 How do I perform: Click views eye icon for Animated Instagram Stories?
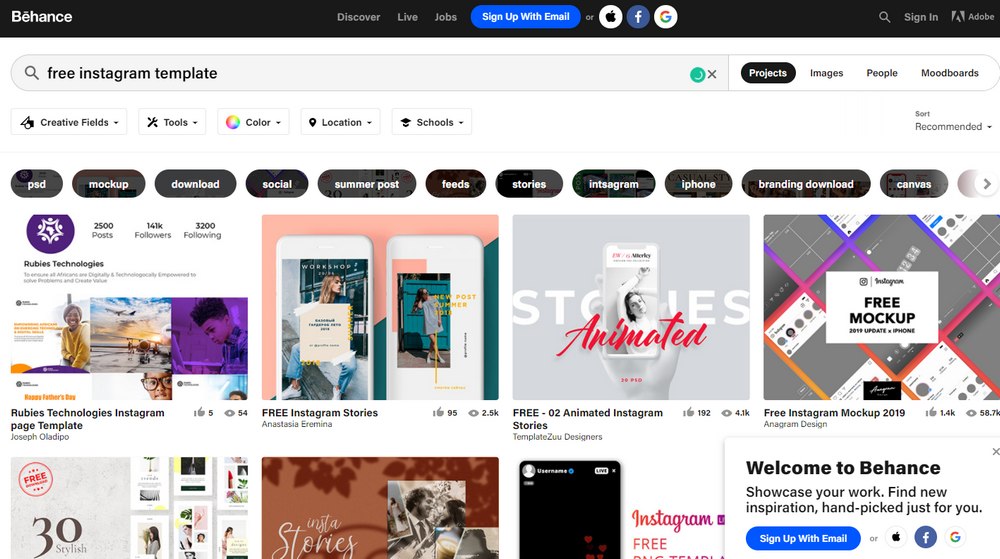point(726,413)
